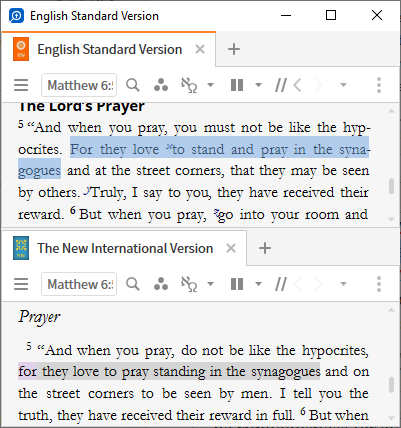The width and height of the screenshot is (401, 428).
Task: Open the ESV panel hamburger menu
Action: pyautogui.click(x=21, y=85)
